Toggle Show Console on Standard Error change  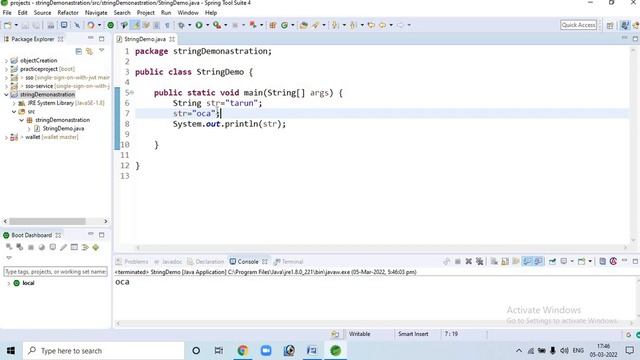tap(538, 261)
